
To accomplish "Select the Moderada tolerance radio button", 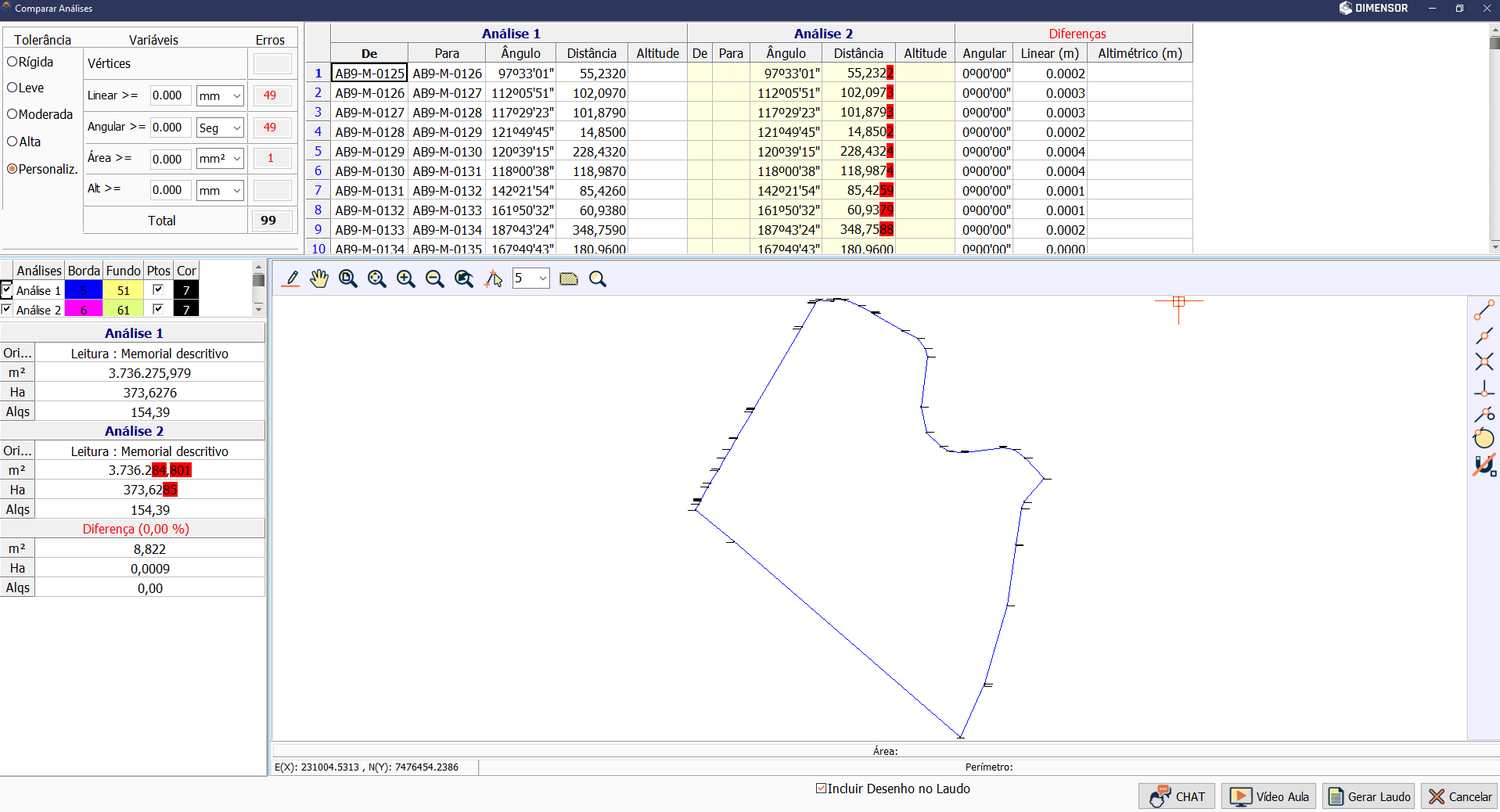I will point(13,114).
